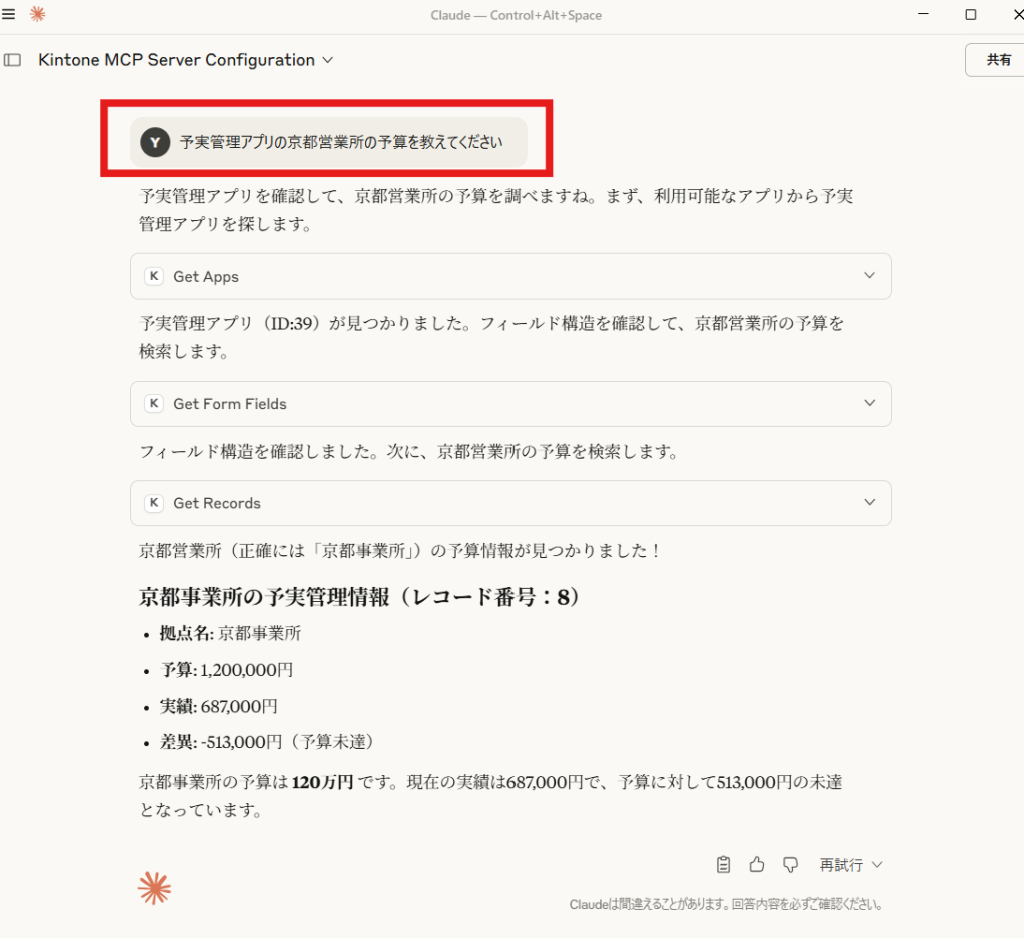Open the 再試行 retry dropdown

tap(851, 865)
